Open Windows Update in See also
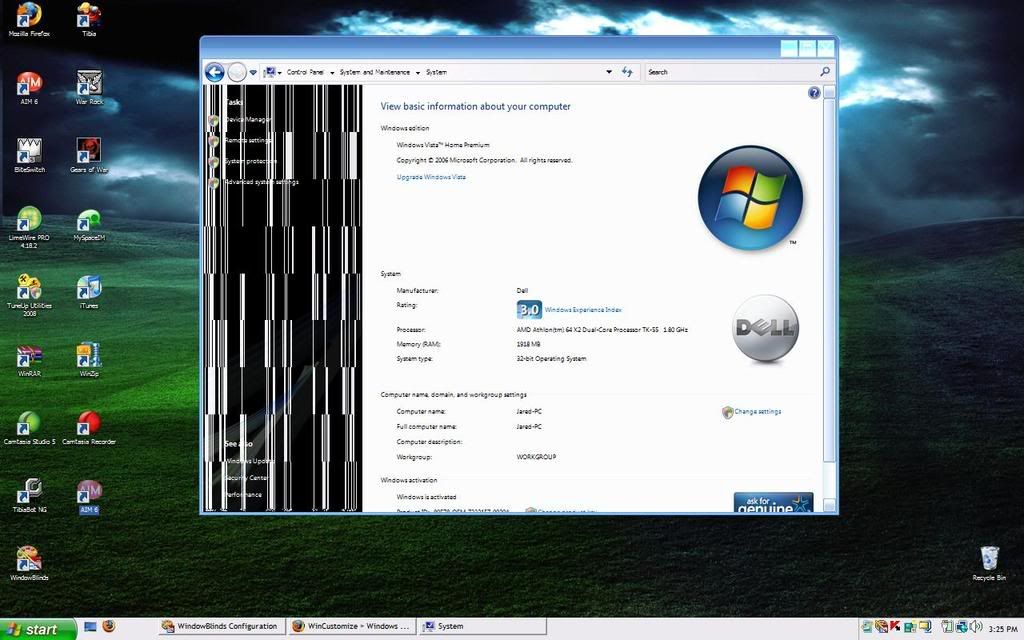The height and width of the screenshot is (640, 1024). 251,461
